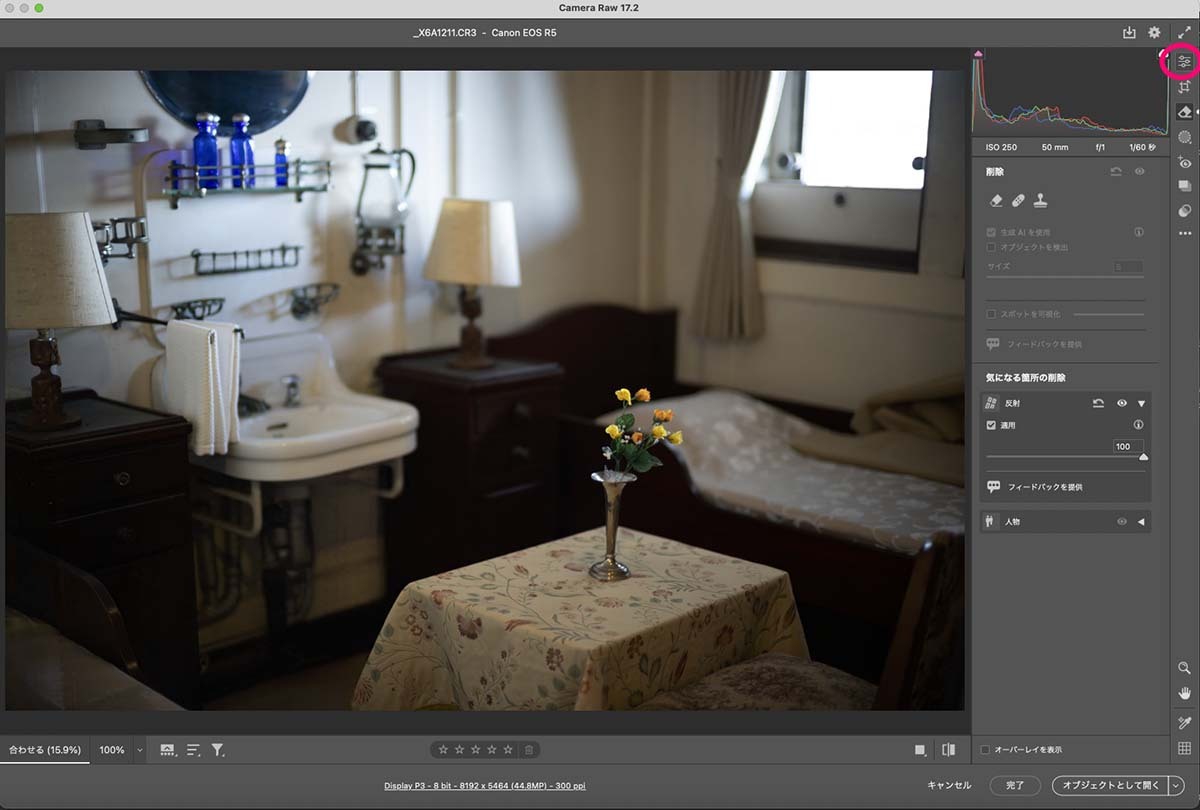Viewport: 1200px width, 810px height.
Task: Click the save image download icon
Action: 1130,33
